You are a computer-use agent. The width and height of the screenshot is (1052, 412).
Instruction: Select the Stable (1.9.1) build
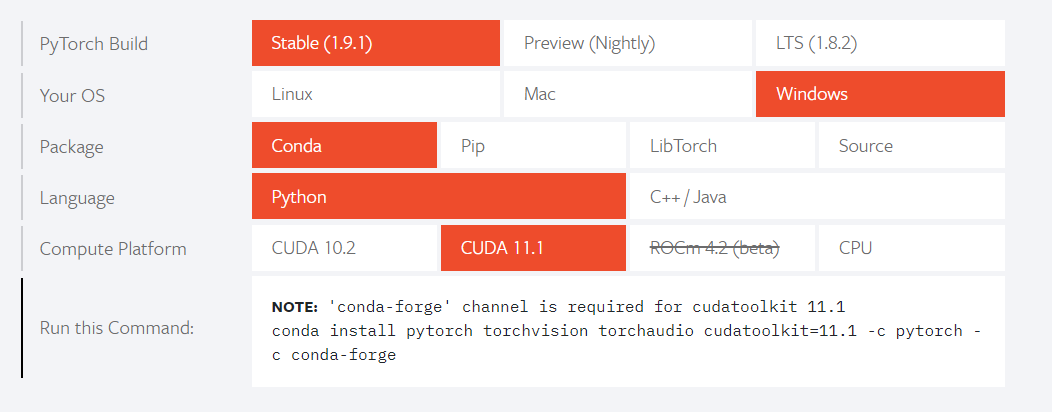click(375, 44)
